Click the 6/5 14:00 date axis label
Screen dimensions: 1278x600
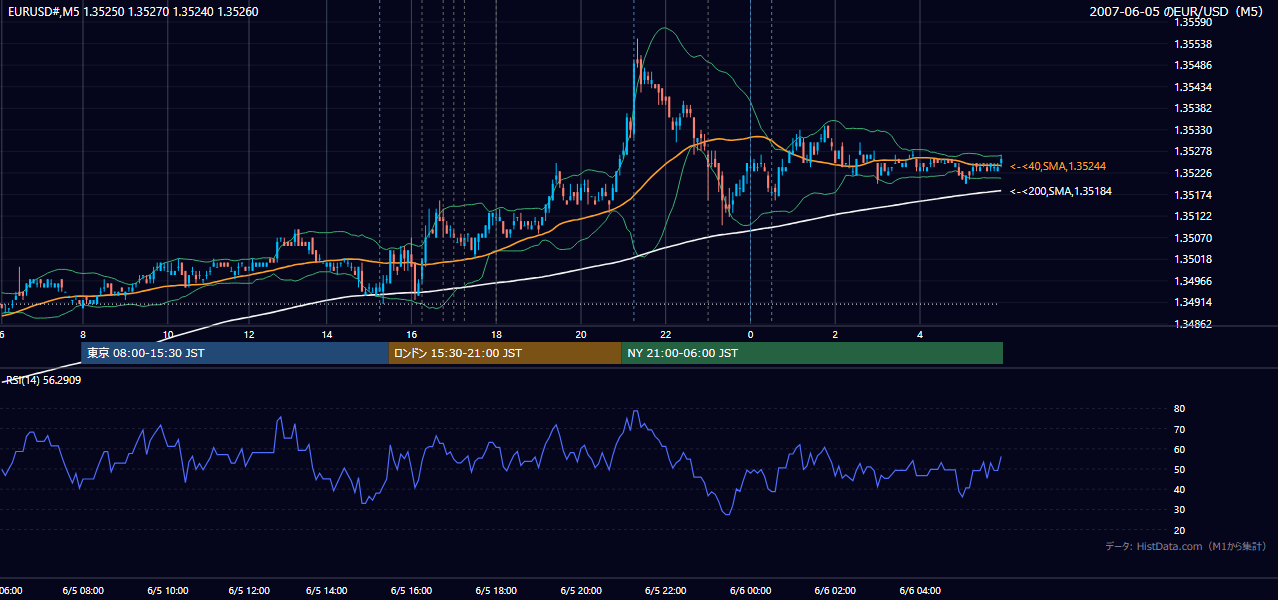click(x=327, y=591)
